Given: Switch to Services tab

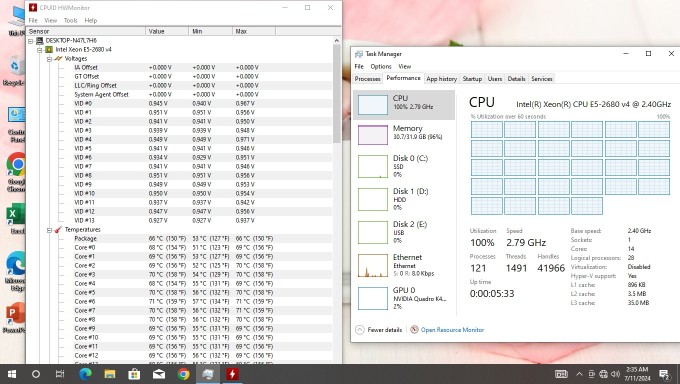Looking at the screenshot, I should tap(542, 79).
